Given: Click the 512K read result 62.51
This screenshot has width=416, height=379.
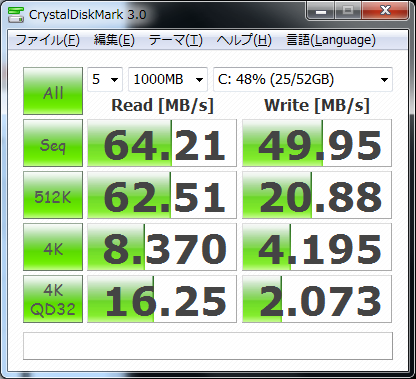Looking at the screenshot, I should tap(162, 195).
